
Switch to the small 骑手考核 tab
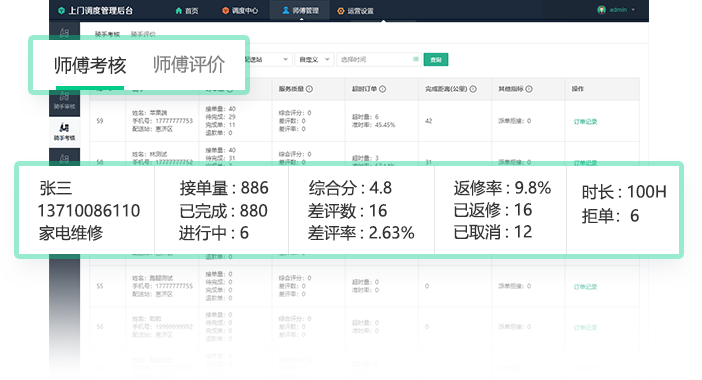(x=107, y=34)
